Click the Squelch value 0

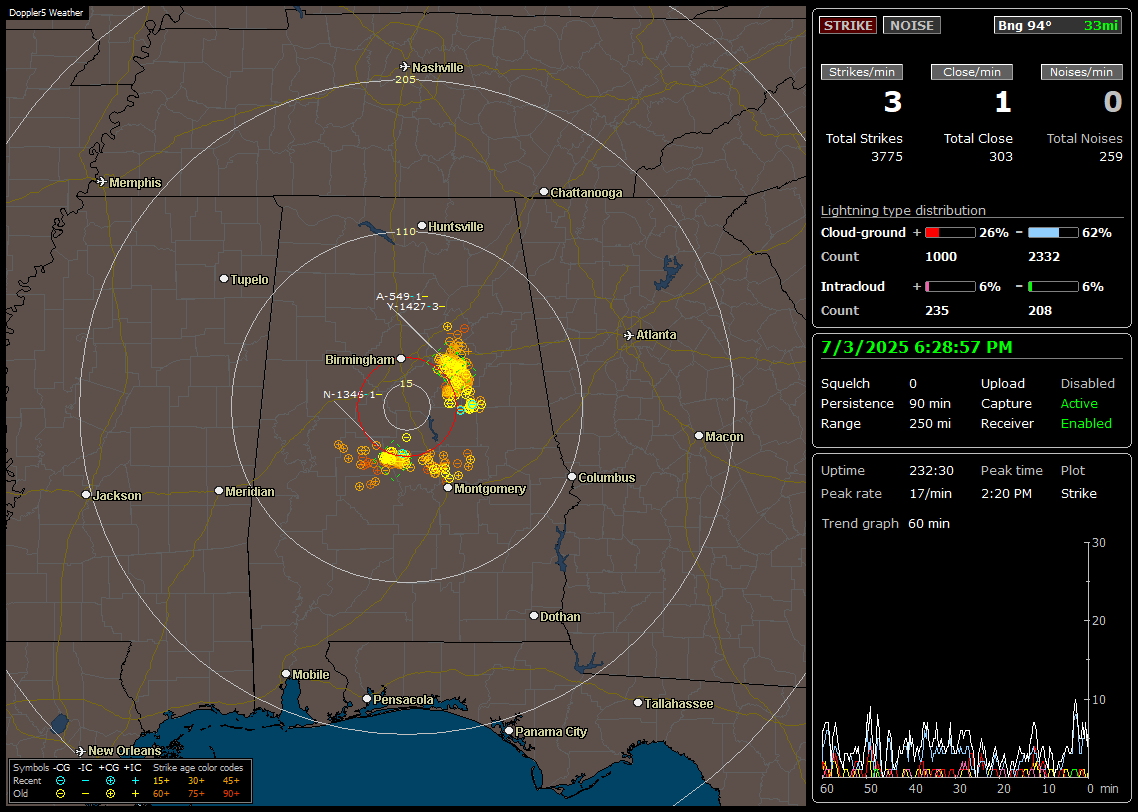(x=913, y=383)
